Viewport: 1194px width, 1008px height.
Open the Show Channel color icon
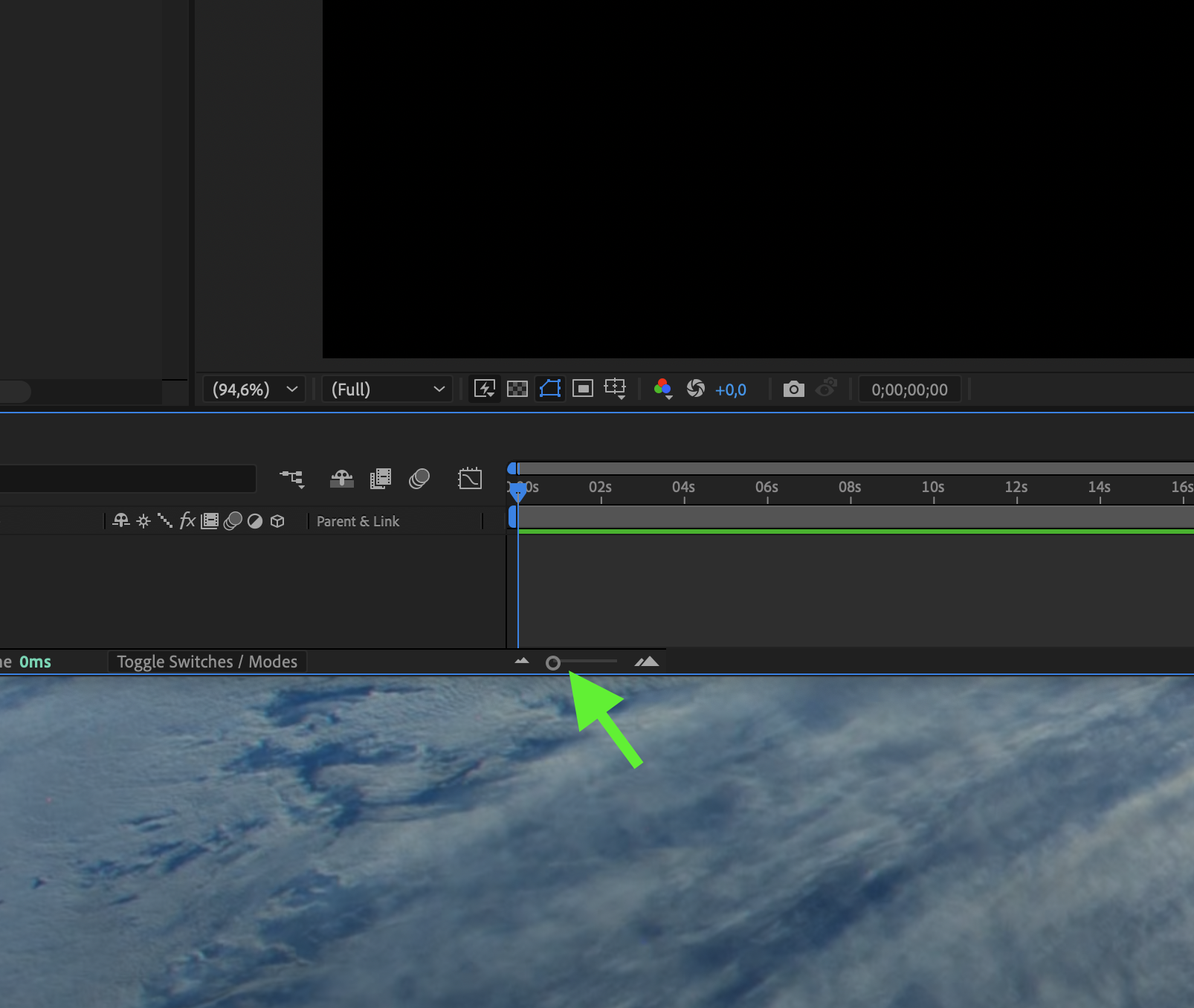click(662, 387)
